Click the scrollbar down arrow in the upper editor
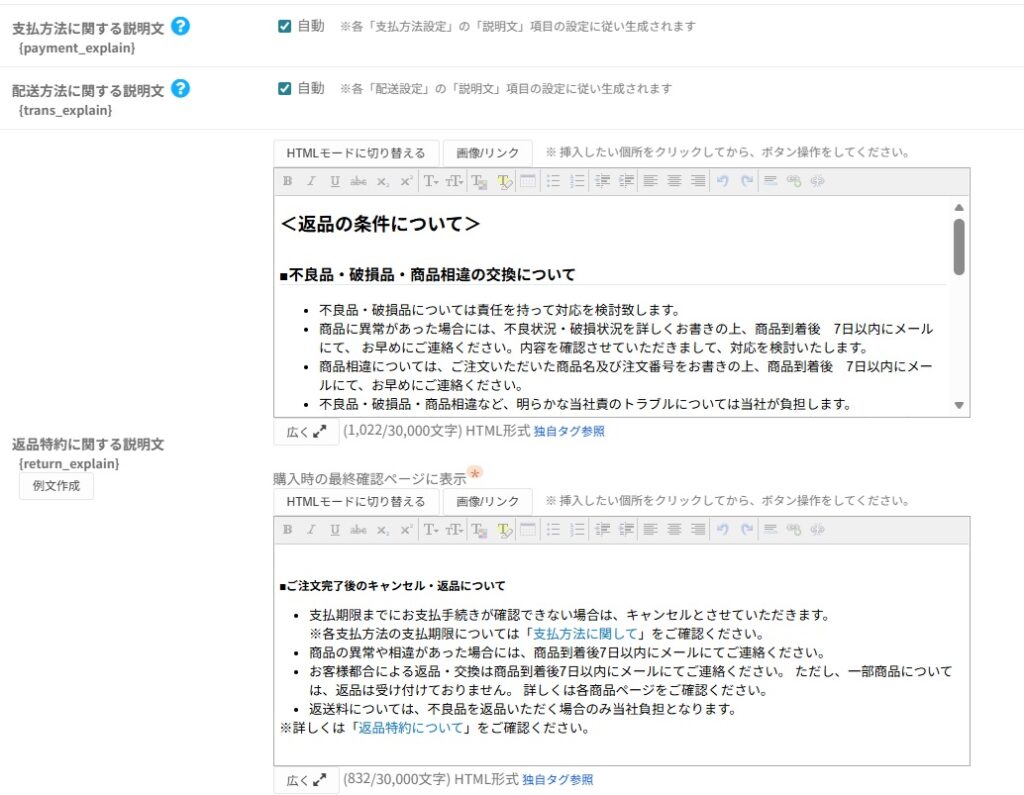Viewport: 1024px width, 795px height. (x=959, y=405)
